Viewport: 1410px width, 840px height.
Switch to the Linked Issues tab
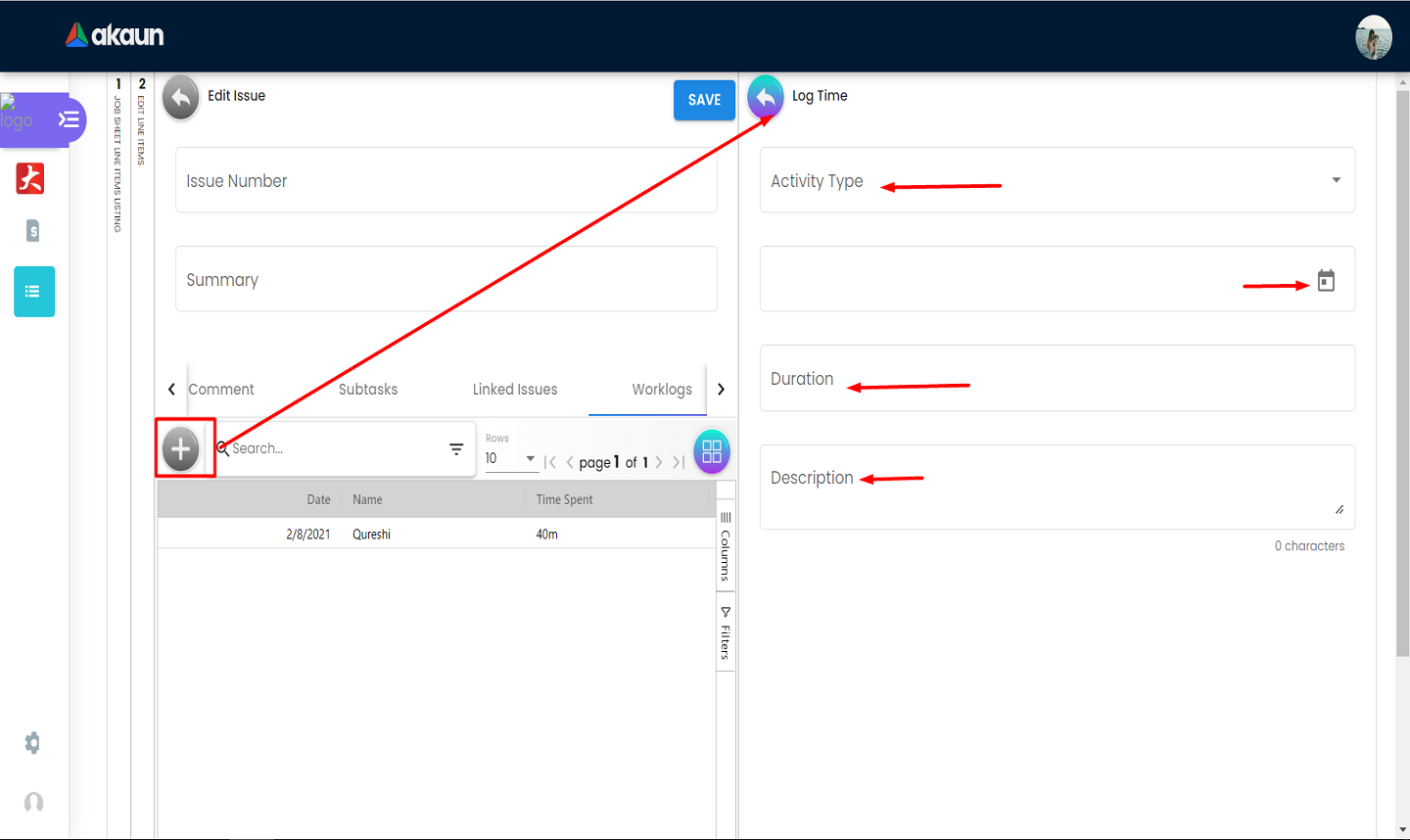tap(515, 390)
